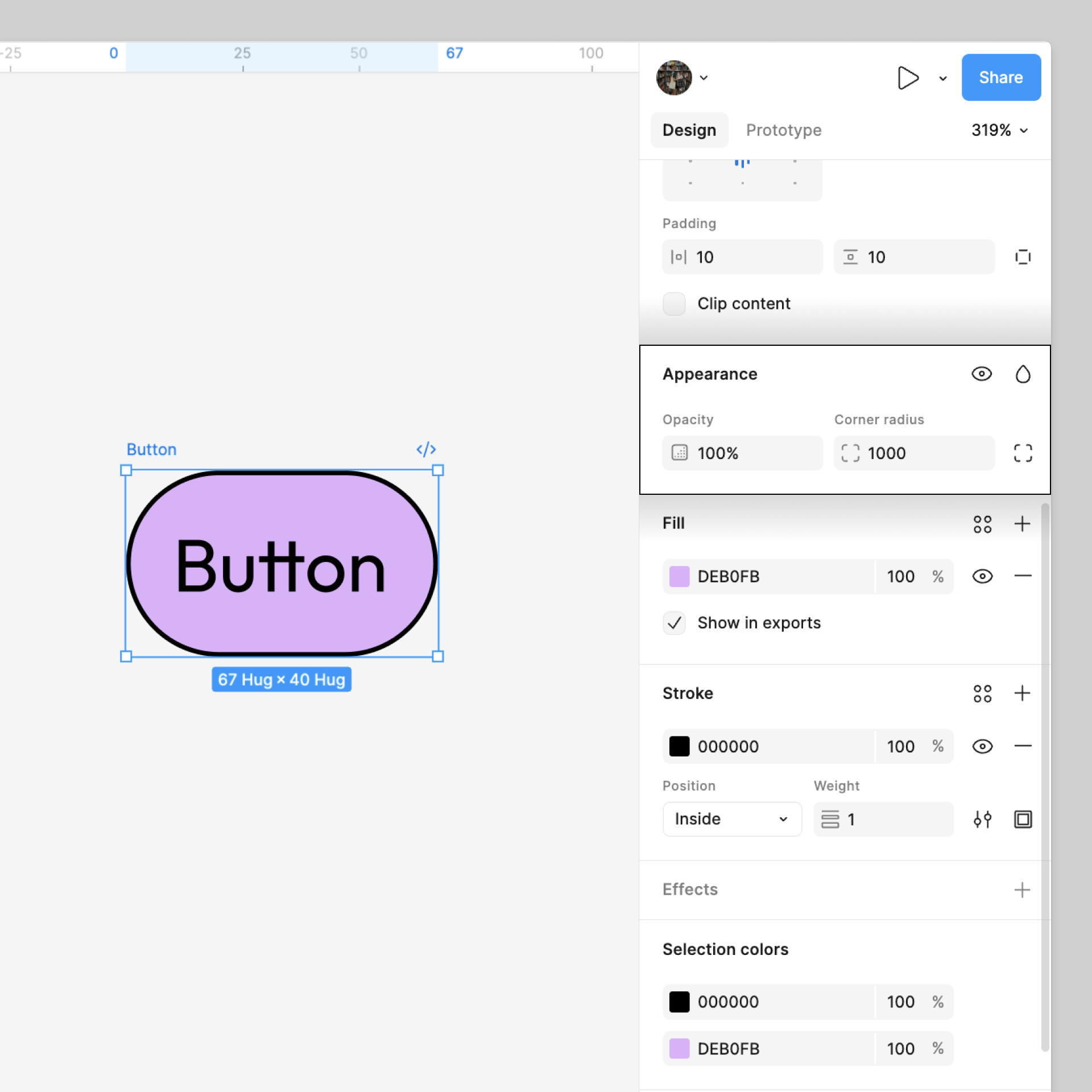1092x1092 pixels.
Task: Click the purple fill color swatch
Action: (x=679, y=576)
